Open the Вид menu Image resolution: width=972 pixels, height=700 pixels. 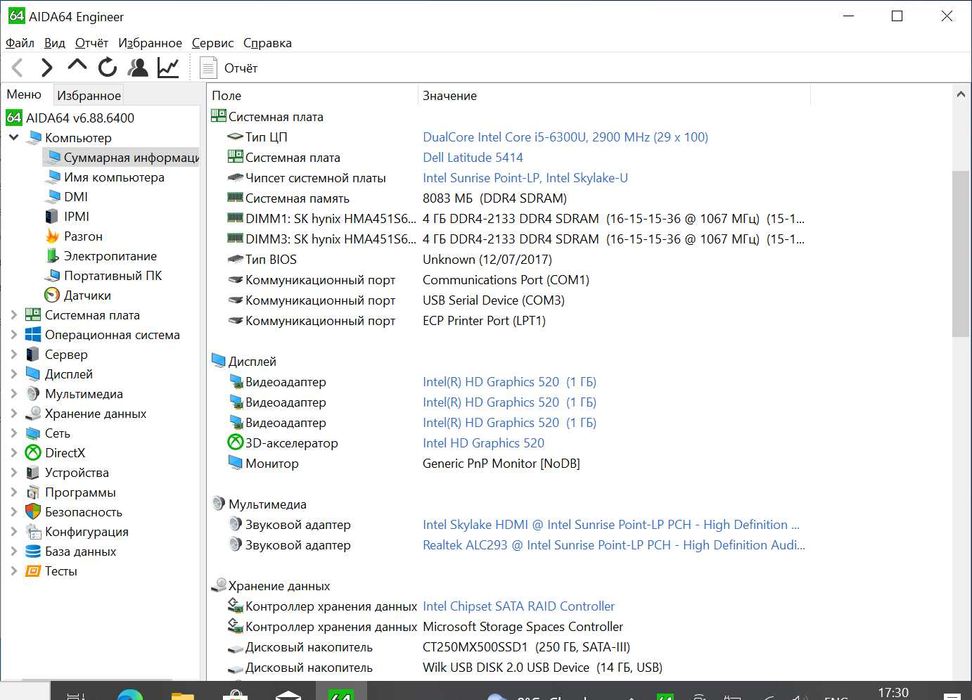click(55, 43)
